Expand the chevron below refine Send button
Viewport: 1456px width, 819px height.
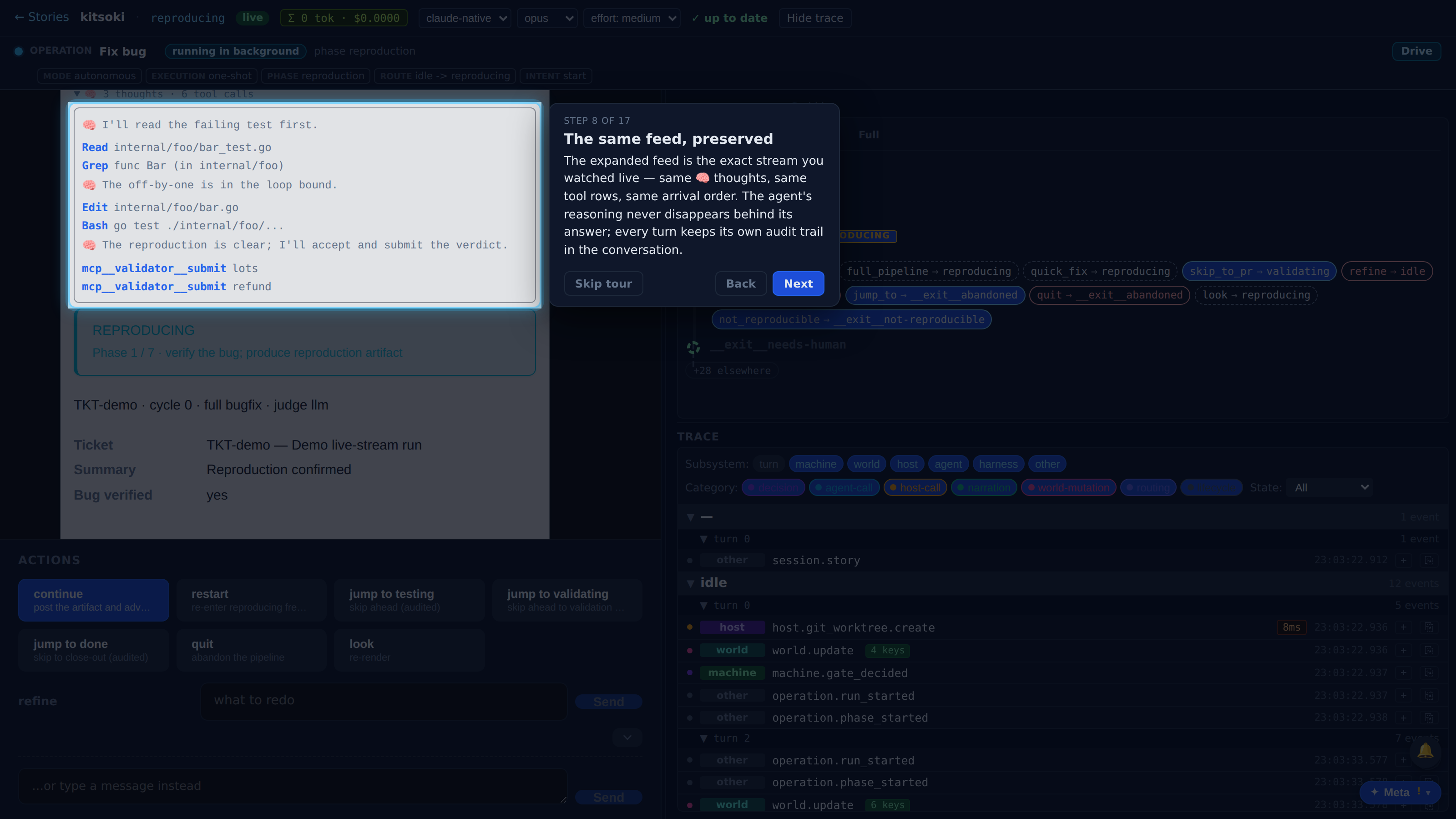[x=627, y=738]
